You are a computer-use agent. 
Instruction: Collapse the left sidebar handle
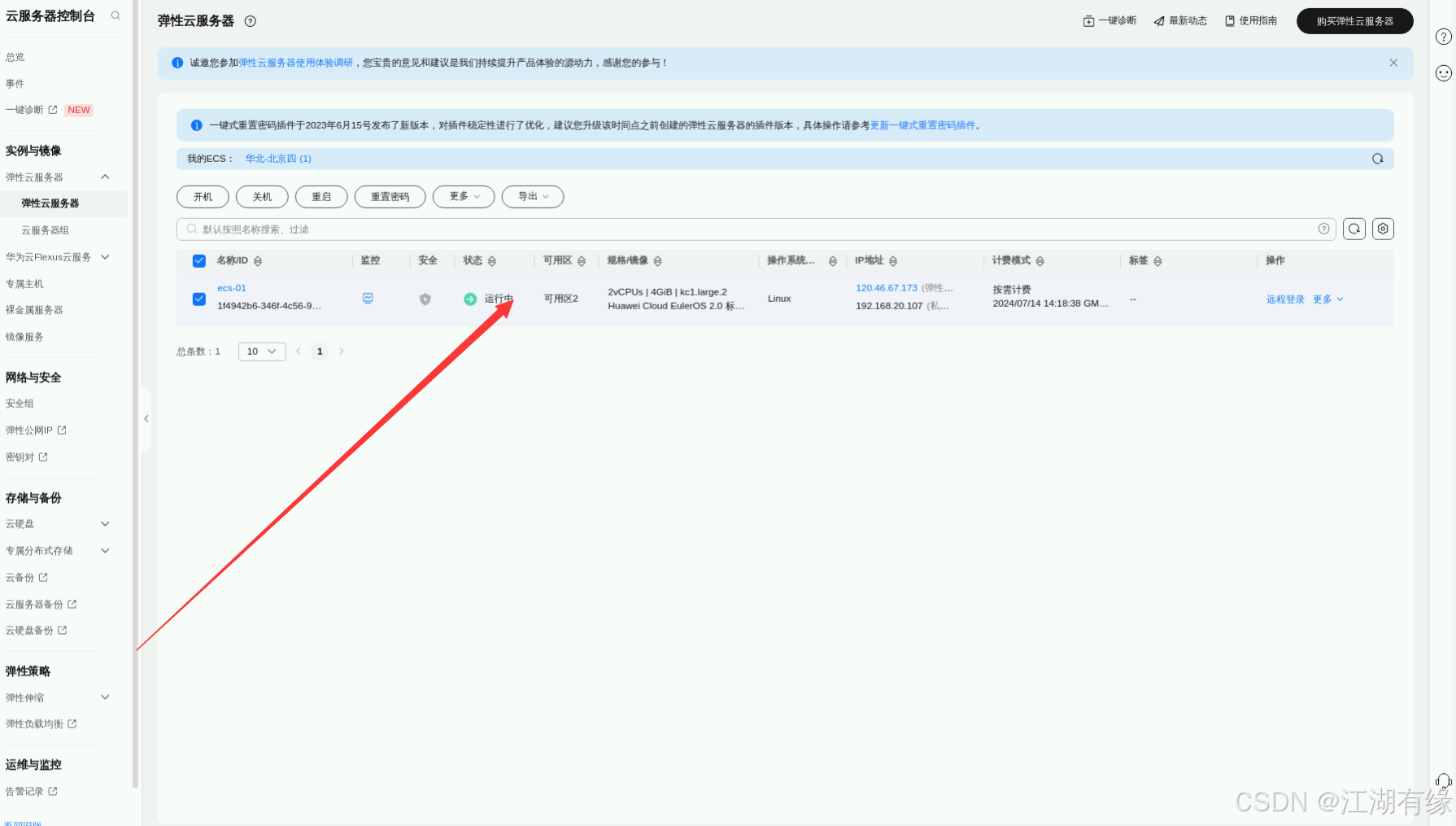click(x=146, y=419)
